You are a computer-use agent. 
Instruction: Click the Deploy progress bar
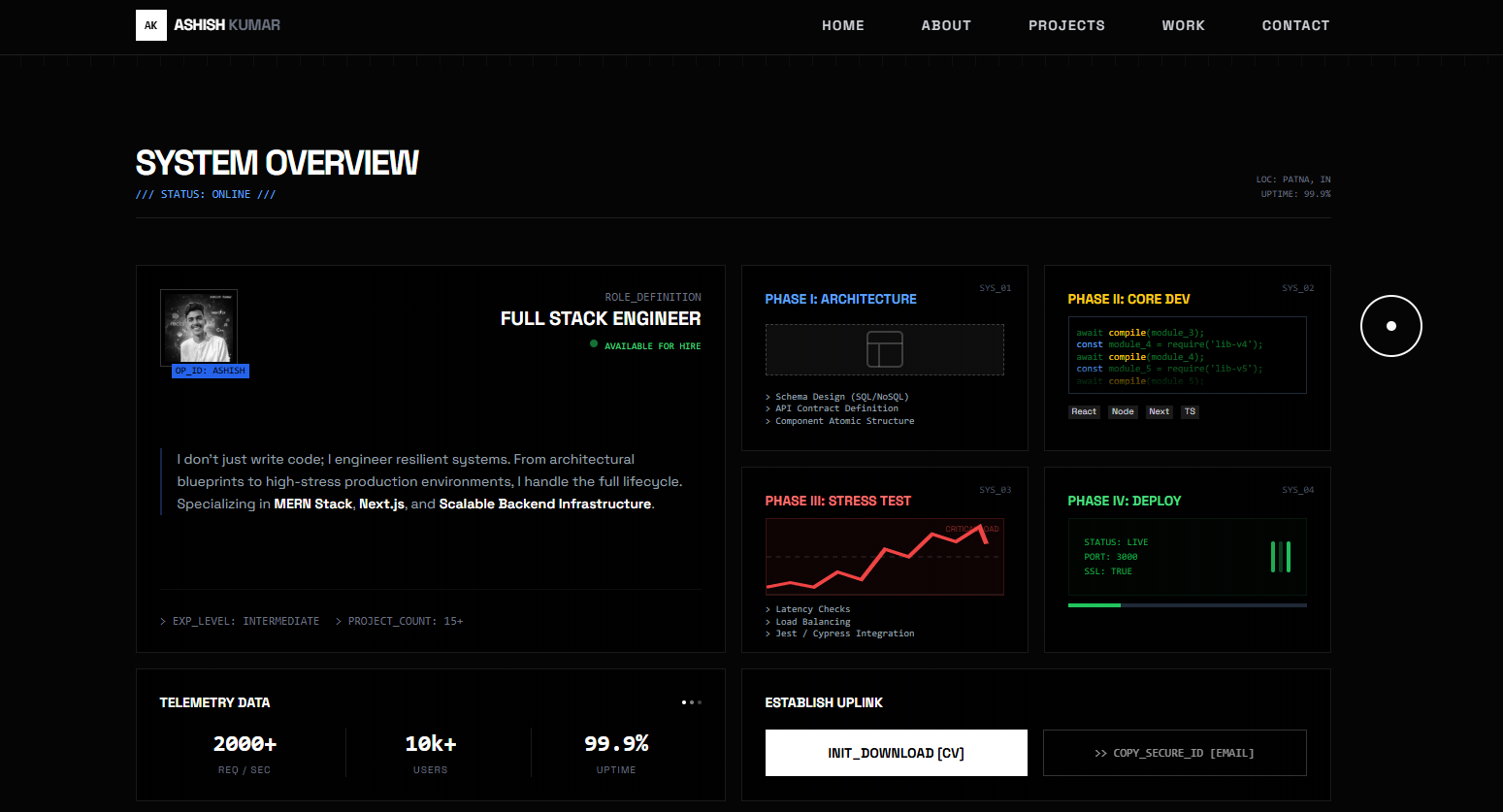1188,605
